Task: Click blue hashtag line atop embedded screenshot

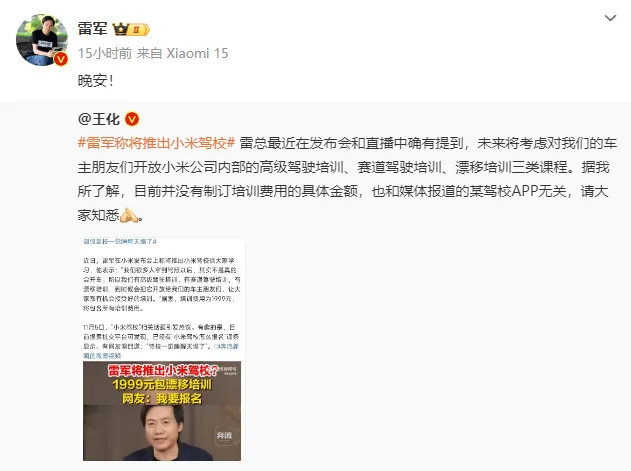Action: pos(120,242)
